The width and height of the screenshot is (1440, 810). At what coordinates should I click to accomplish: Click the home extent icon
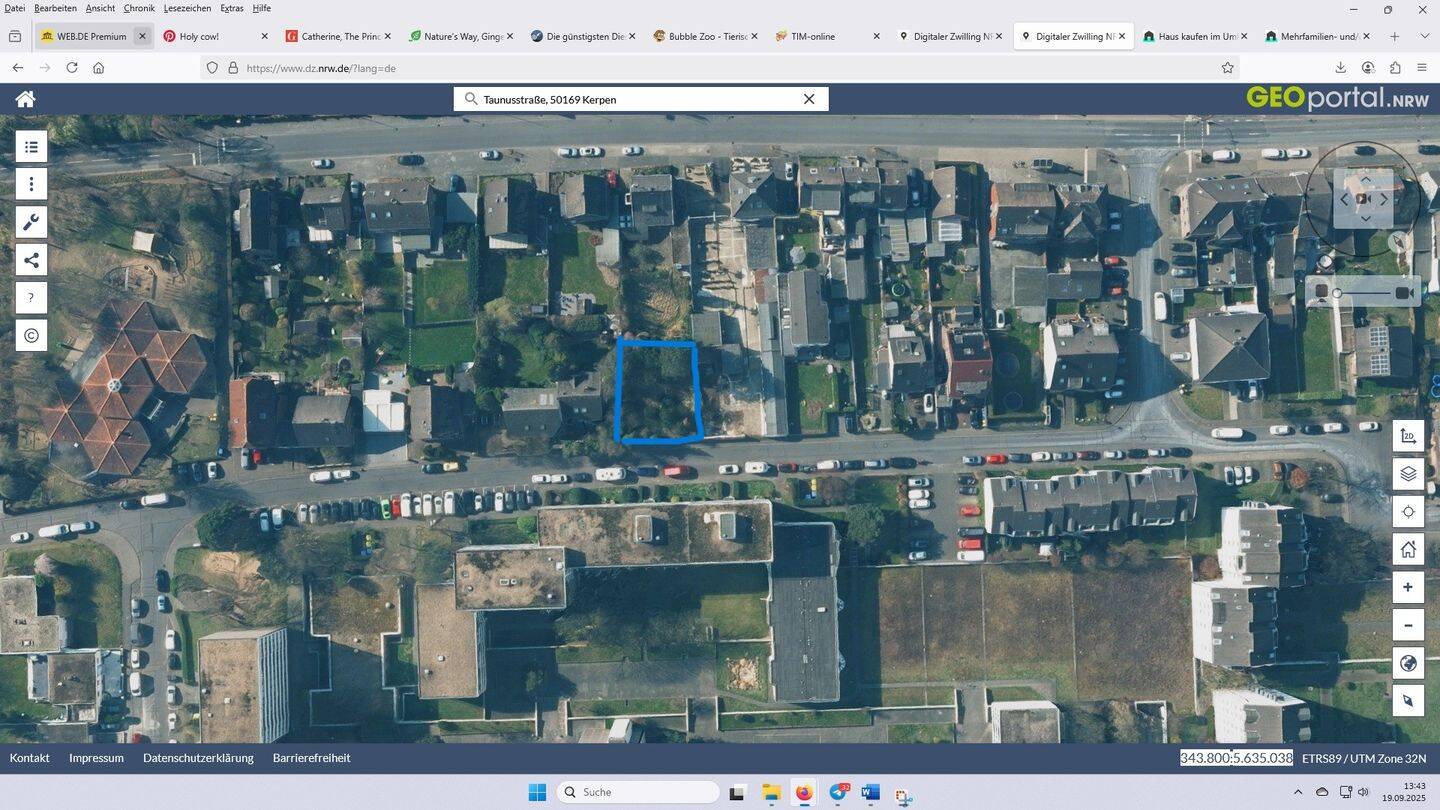(1408, 549)
